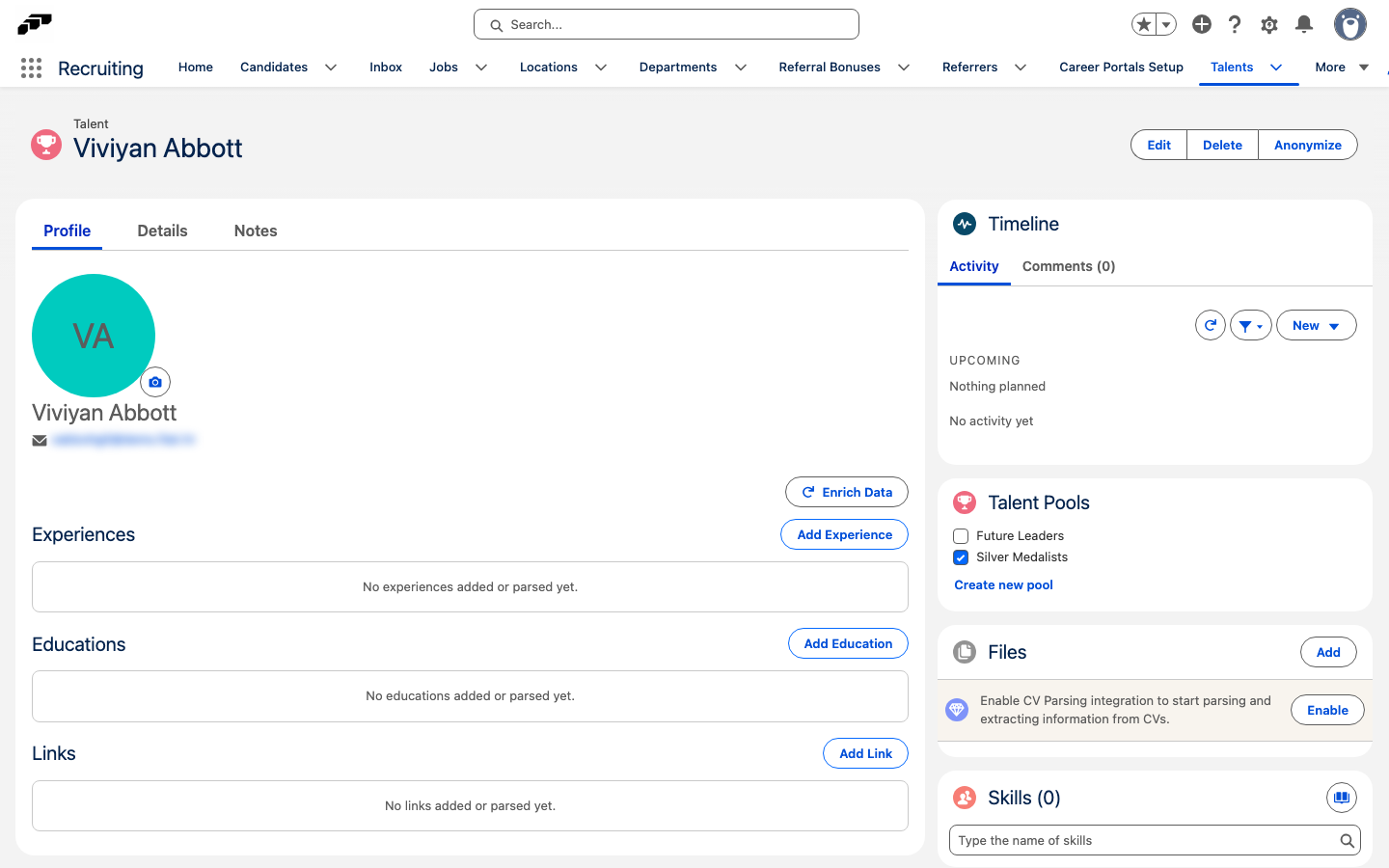
Task: Refresh the Timeline activity list
Action: (1211, 325)
